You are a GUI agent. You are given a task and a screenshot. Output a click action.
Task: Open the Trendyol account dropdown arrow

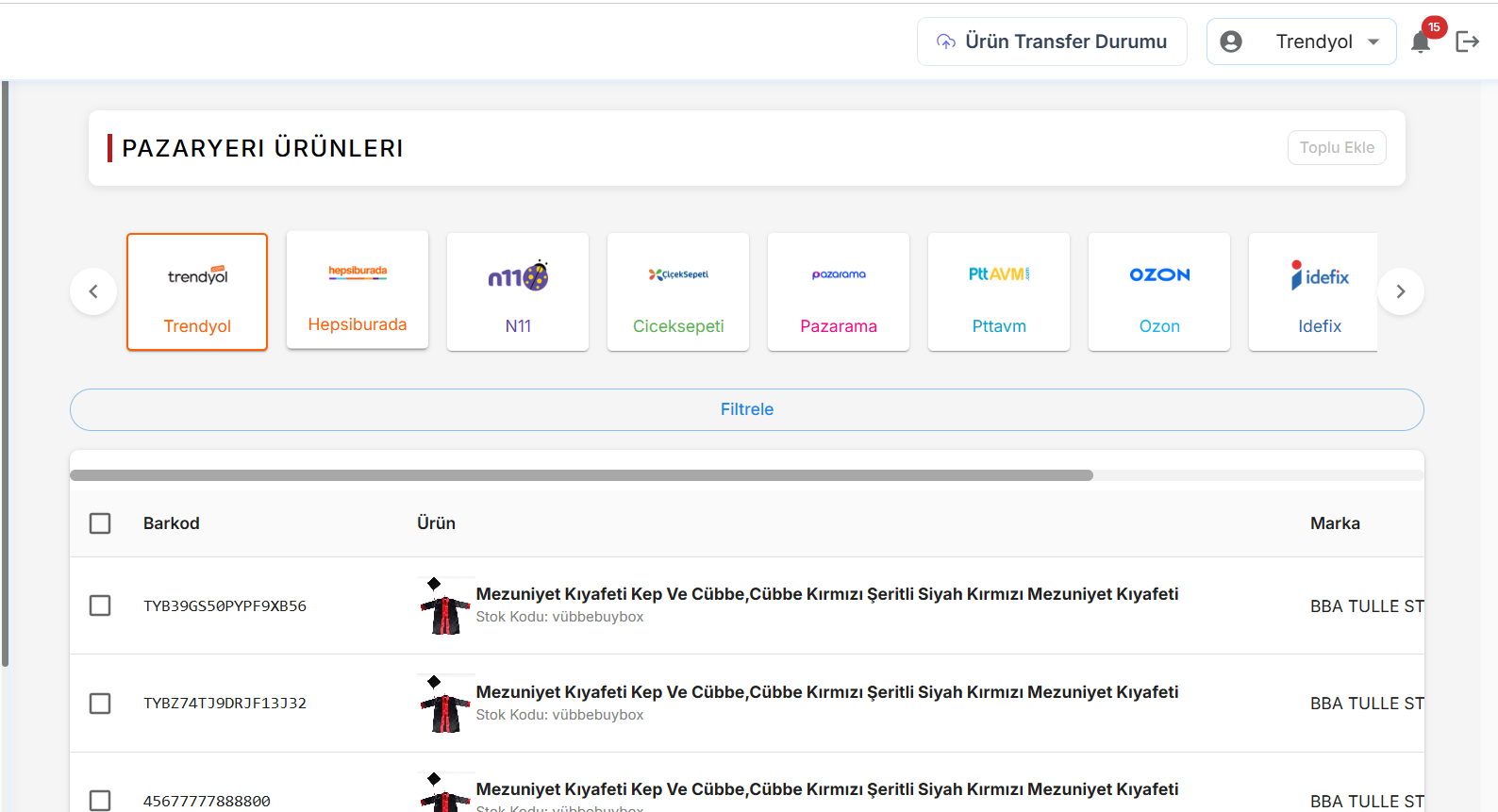[x=1373, y=41]
